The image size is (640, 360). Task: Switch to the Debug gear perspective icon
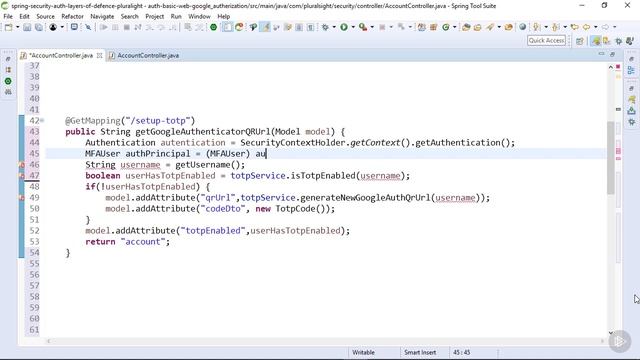619,41
